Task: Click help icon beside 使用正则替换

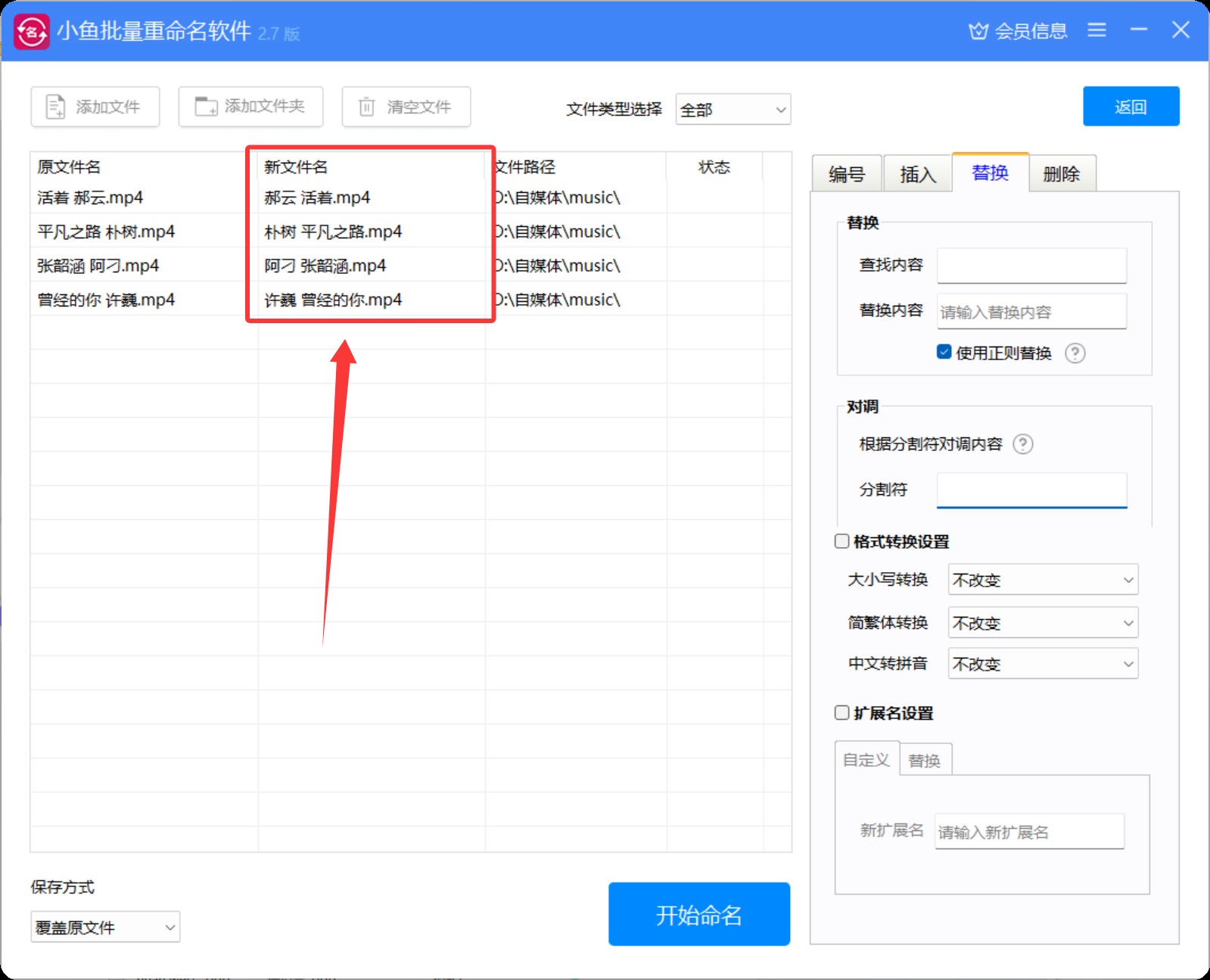Action: click(1075, 353)
